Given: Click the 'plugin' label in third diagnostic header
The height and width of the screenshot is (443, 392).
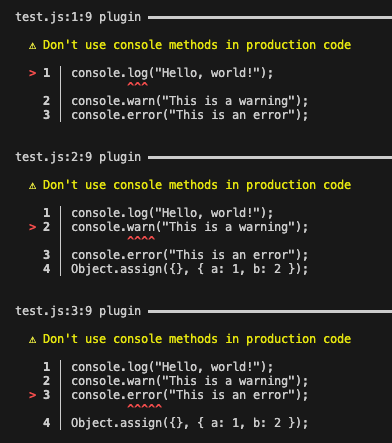Looking at the screenshot, I should [x=120, y=311].
